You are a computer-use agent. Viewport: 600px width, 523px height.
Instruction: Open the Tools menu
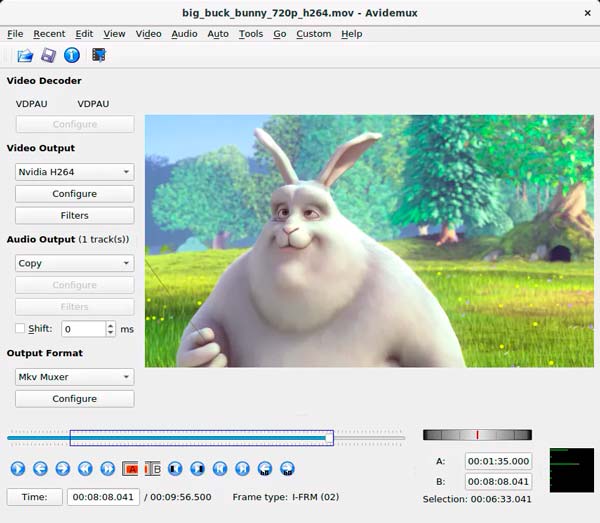coord(251,34)
